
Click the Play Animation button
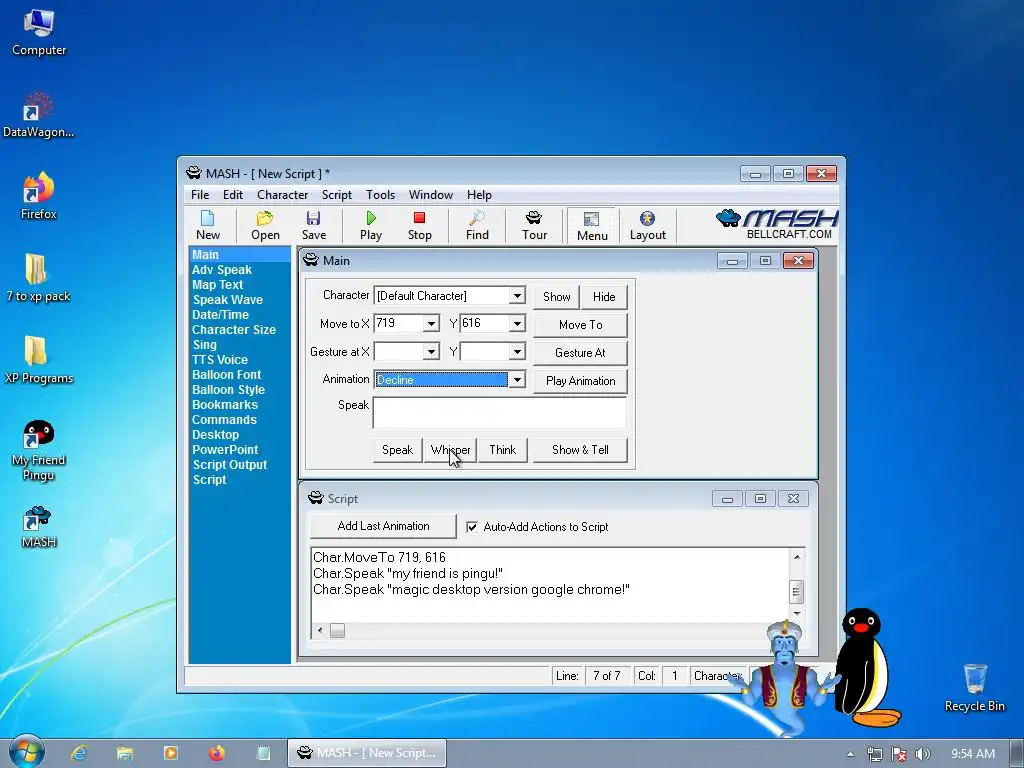click(x=581, y=381)
